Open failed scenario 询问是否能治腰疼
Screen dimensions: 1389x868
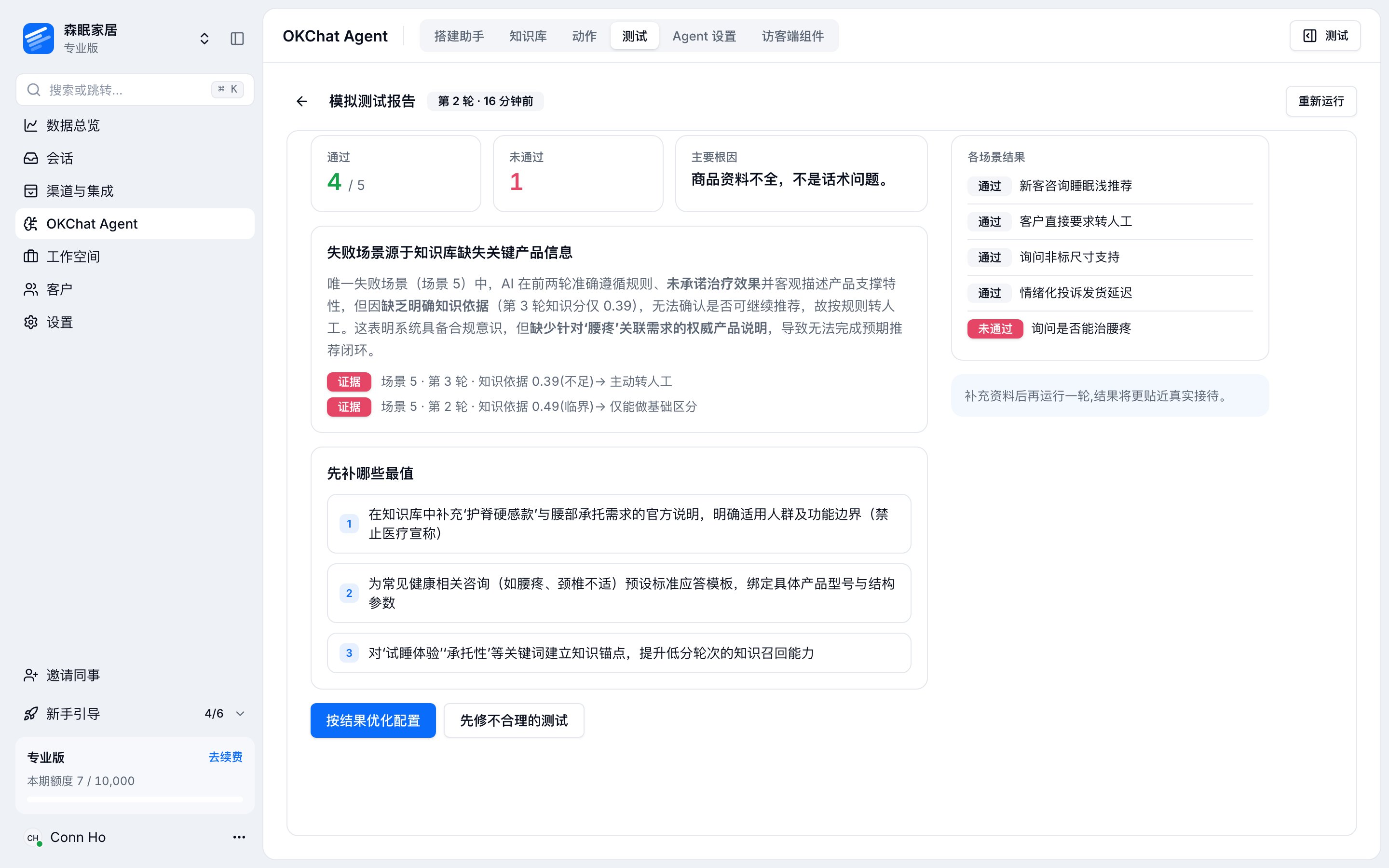pos(1109,328)
